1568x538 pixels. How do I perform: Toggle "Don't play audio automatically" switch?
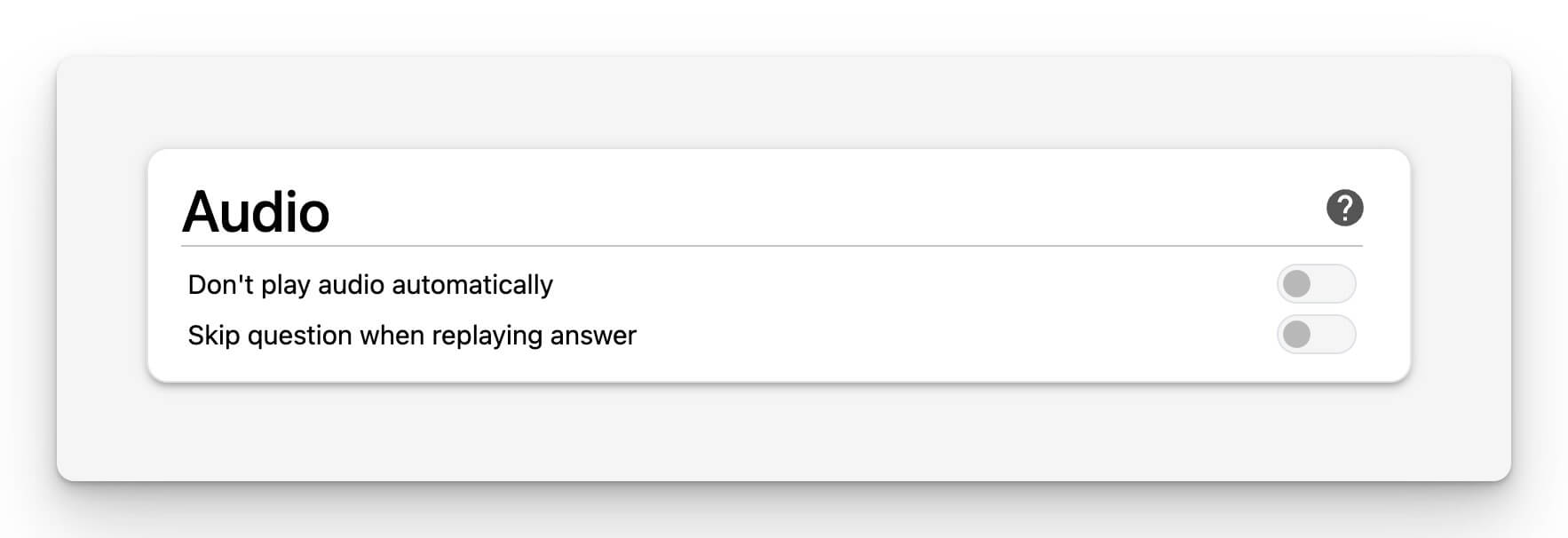1316,284
